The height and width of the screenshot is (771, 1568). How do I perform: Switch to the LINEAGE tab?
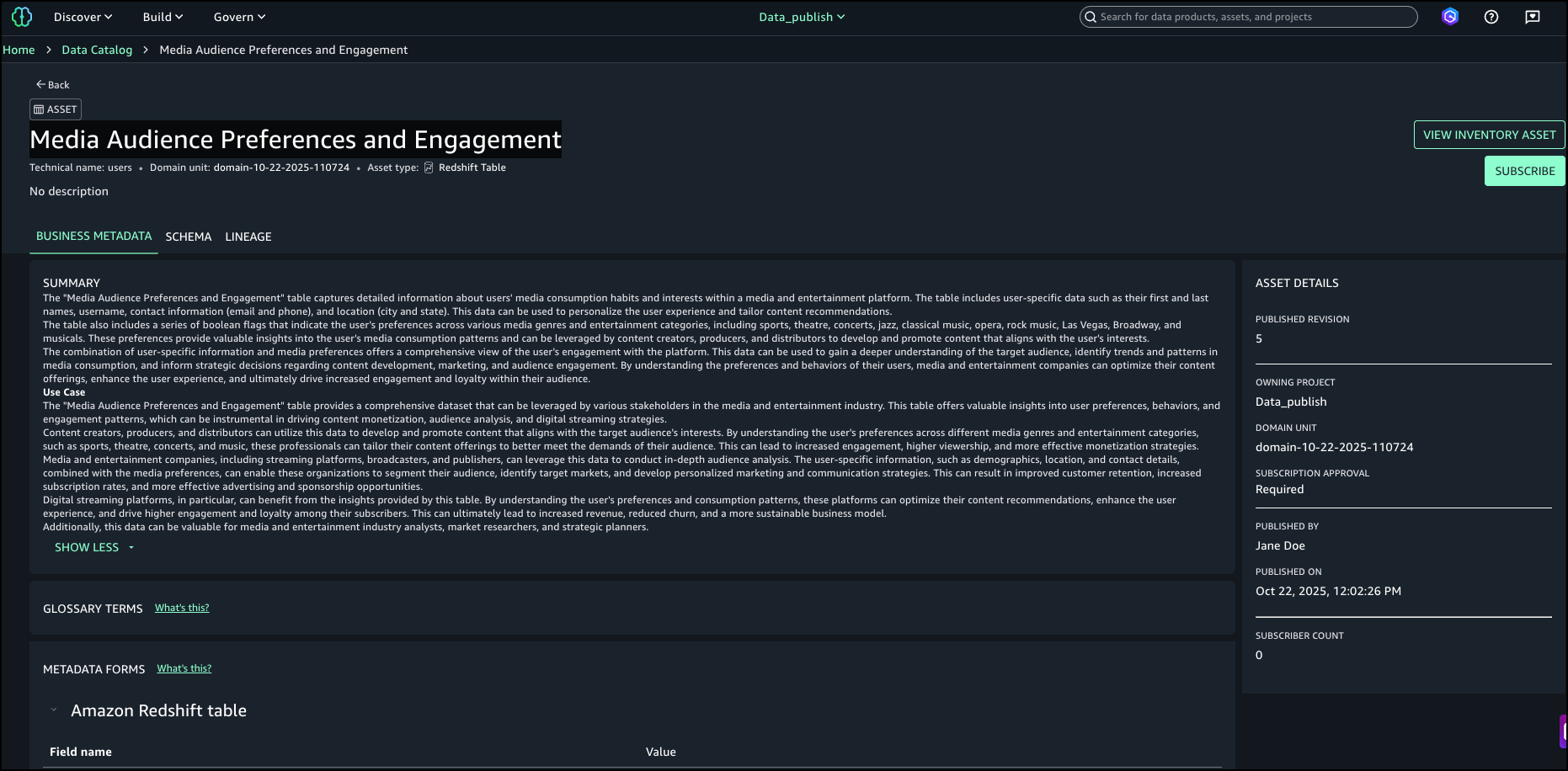coord(248,237)
